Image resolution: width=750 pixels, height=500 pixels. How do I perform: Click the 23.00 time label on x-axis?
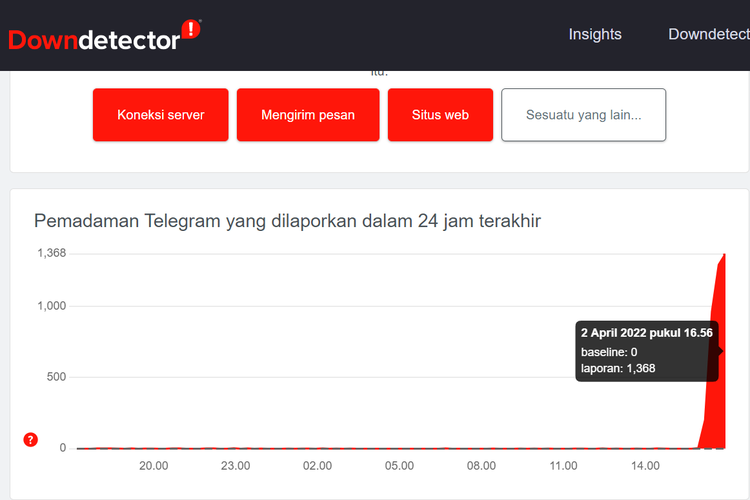[235, 466]
